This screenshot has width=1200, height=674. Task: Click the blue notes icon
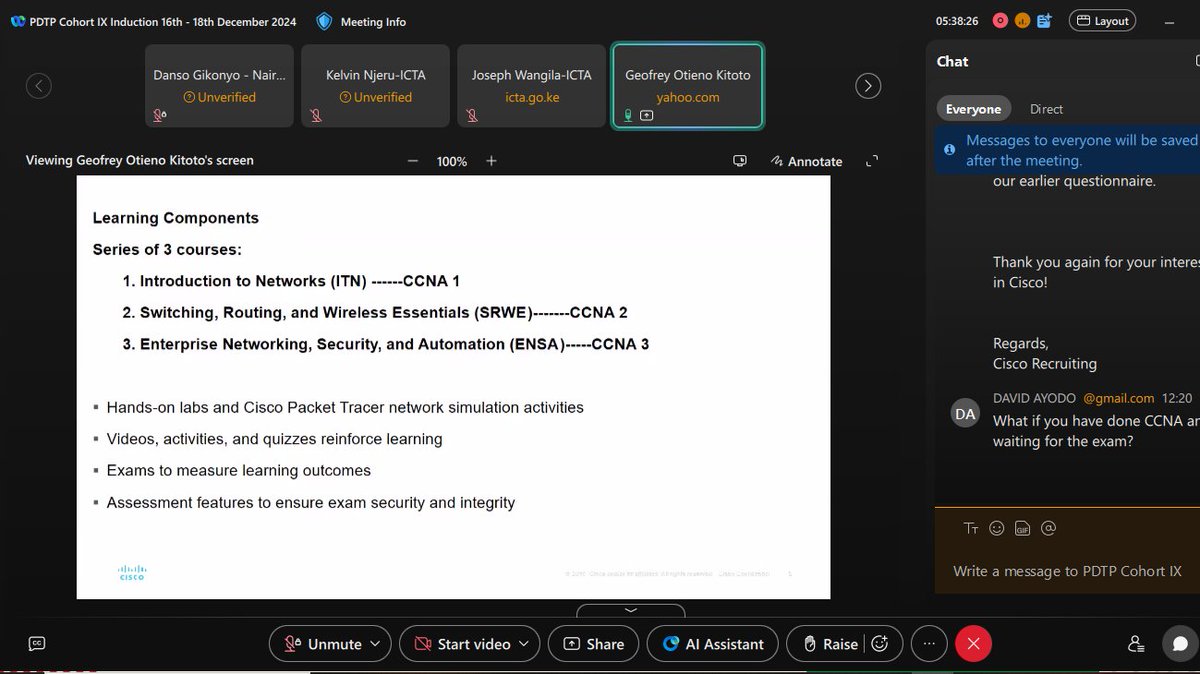pyautogui.click(x=1045, y=20)
